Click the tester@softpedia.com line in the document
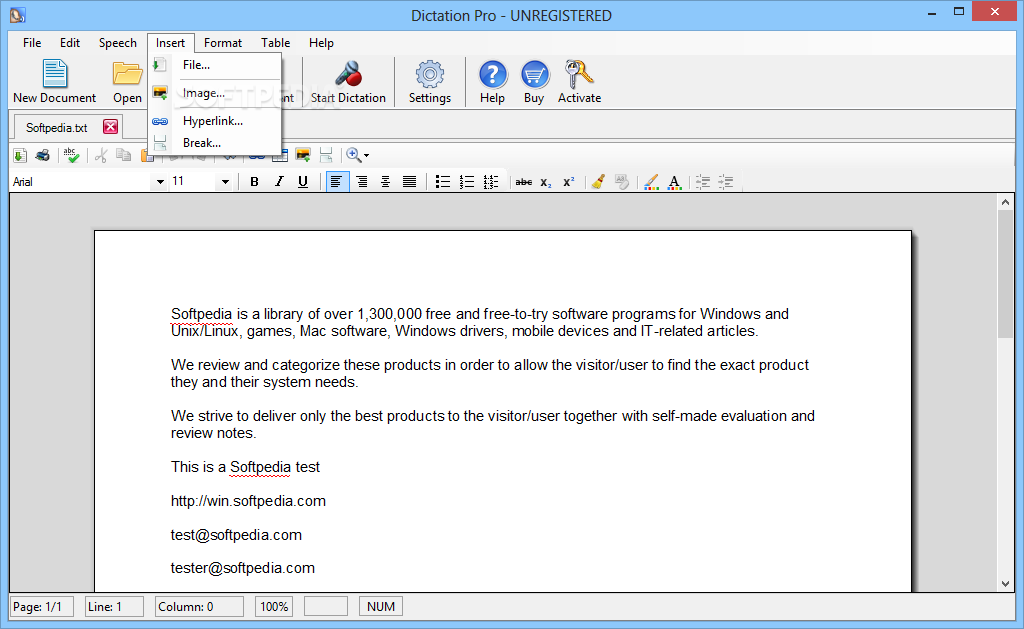 [x=242, y=568]
